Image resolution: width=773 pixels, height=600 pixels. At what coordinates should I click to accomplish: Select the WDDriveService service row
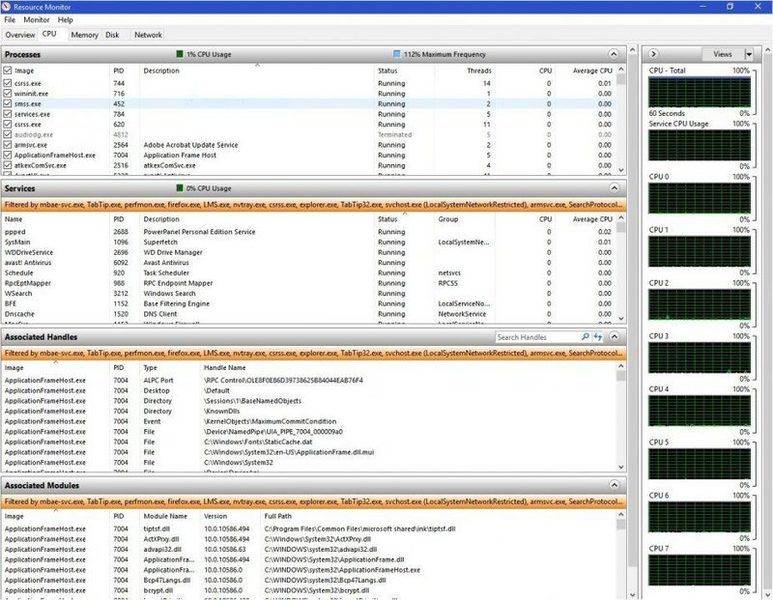309,252
